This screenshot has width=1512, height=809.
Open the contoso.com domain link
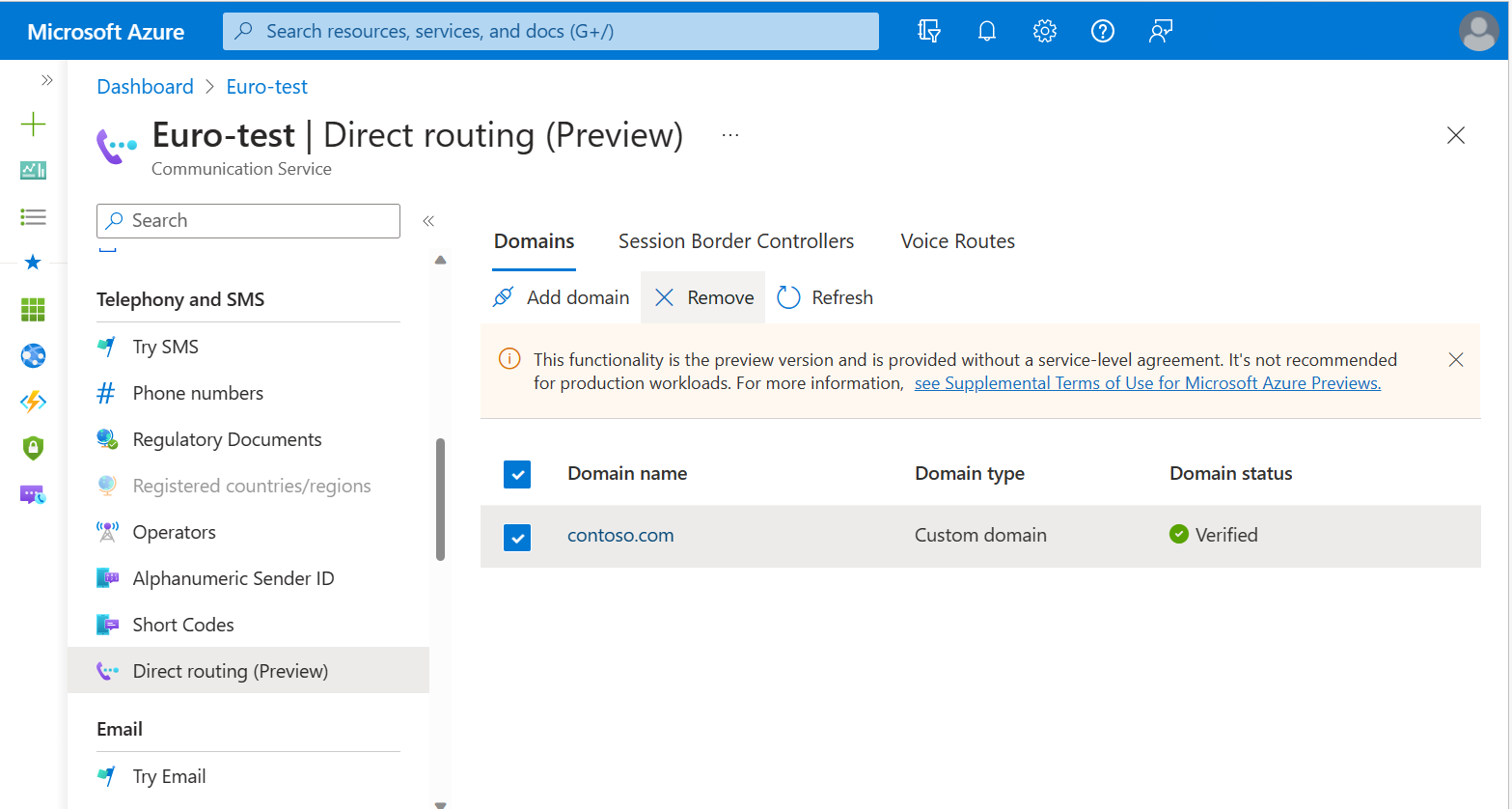(x=620, y=535)
